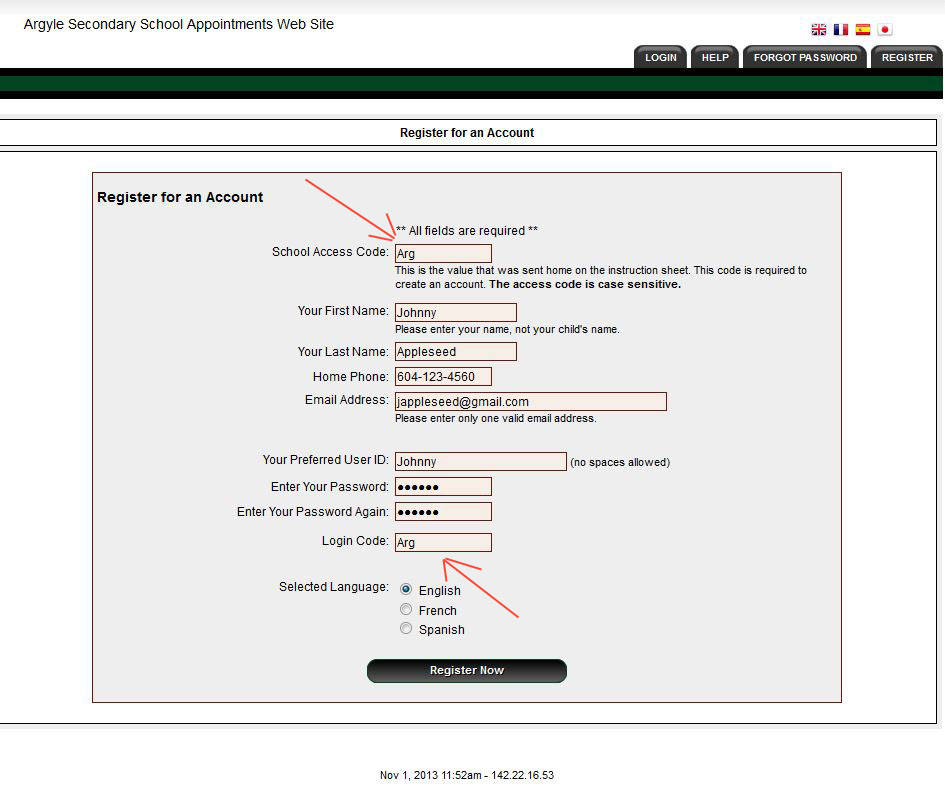
Task: Choose French as selected language
Action: (406, 610)
